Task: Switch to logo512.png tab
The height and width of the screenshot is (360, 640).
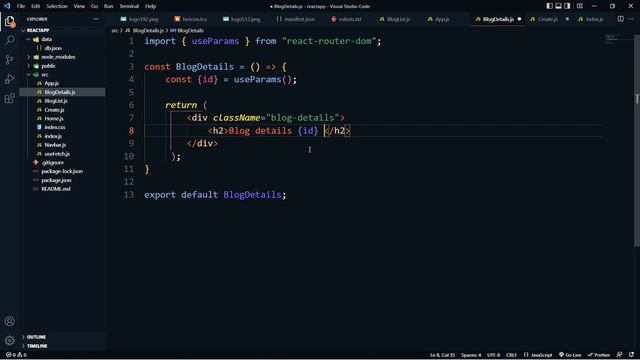Action: 242,19
